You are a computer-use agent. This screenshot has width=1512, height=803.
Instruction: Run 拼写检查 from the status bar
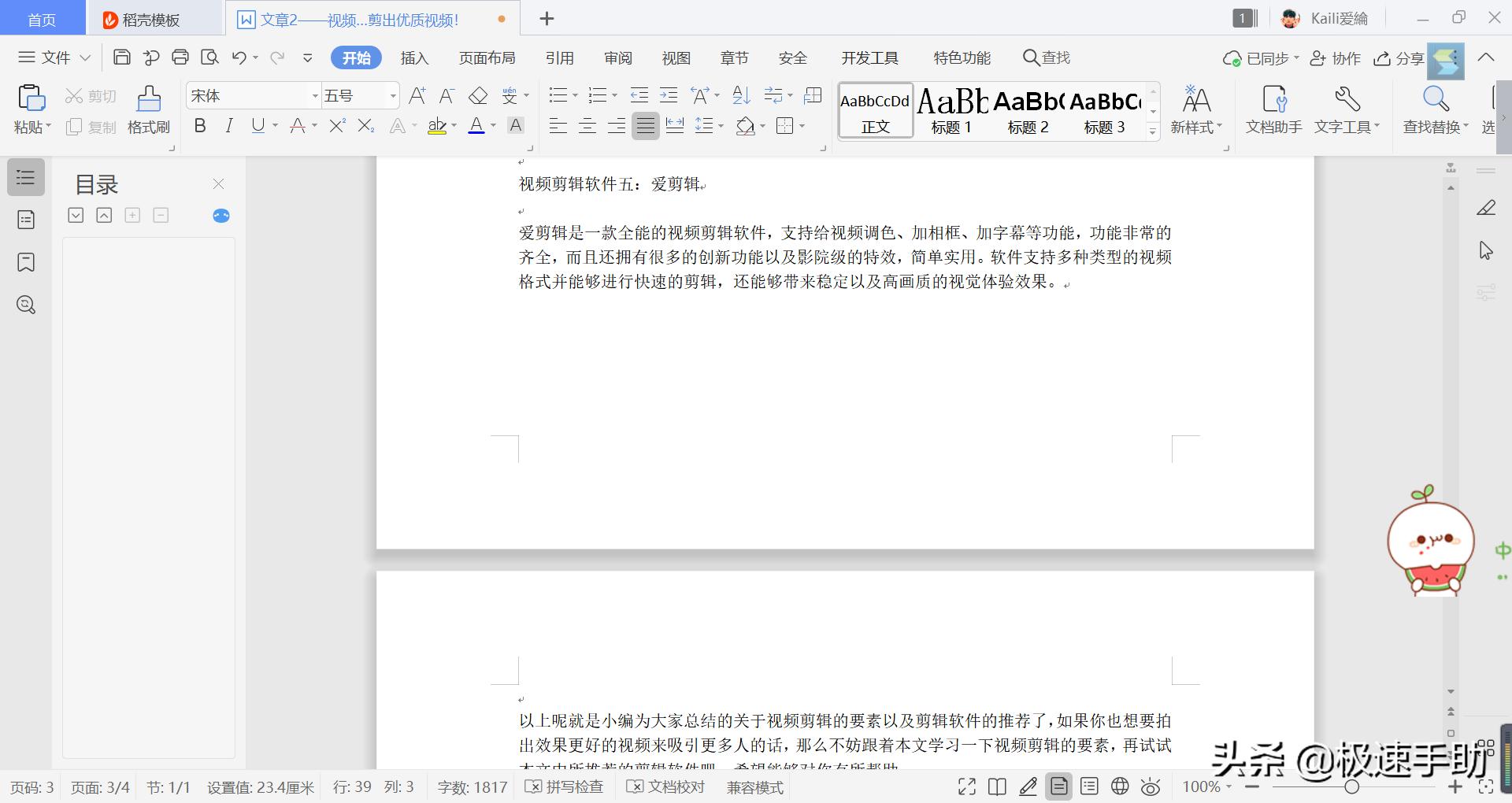[x=564, y=786]
